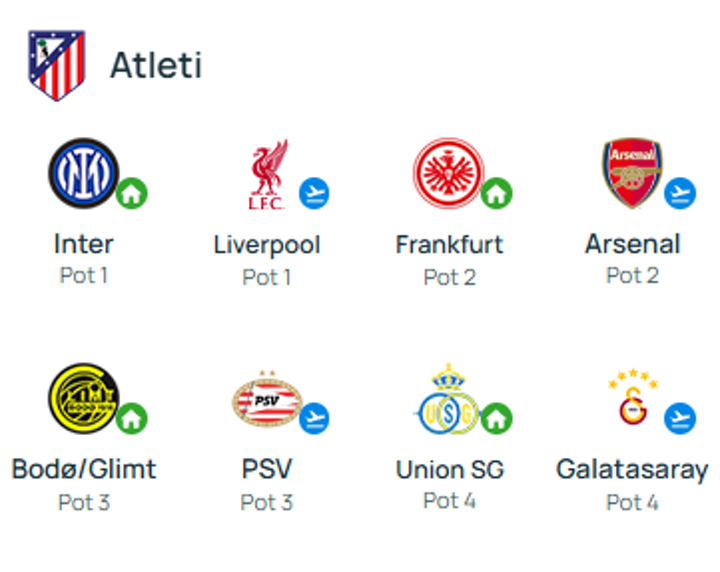Open the Galatasaray team name link

(632, 469)
